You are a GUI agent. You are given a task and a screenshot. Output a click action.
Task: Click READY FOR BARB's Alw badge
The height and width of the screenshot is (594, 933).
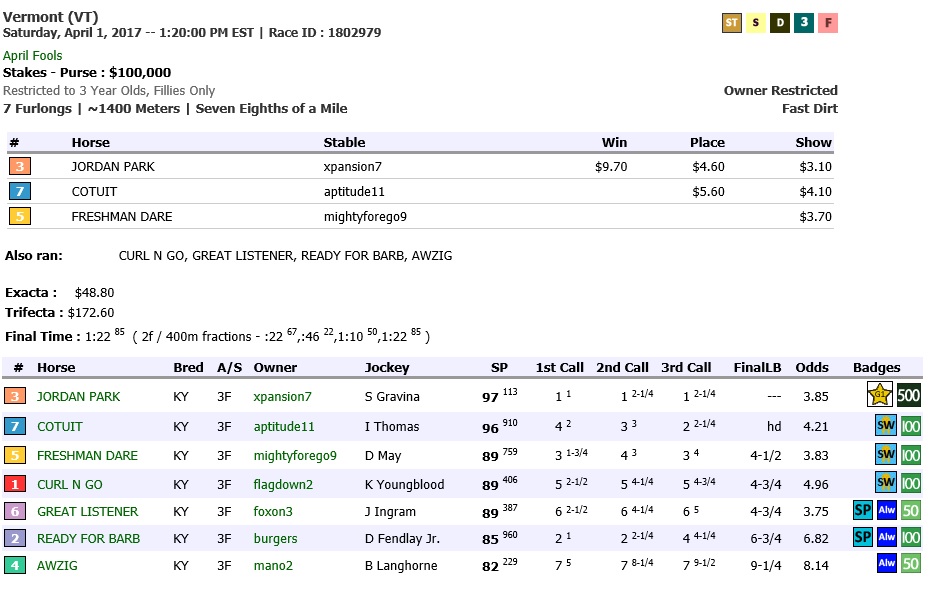point(887,537)
